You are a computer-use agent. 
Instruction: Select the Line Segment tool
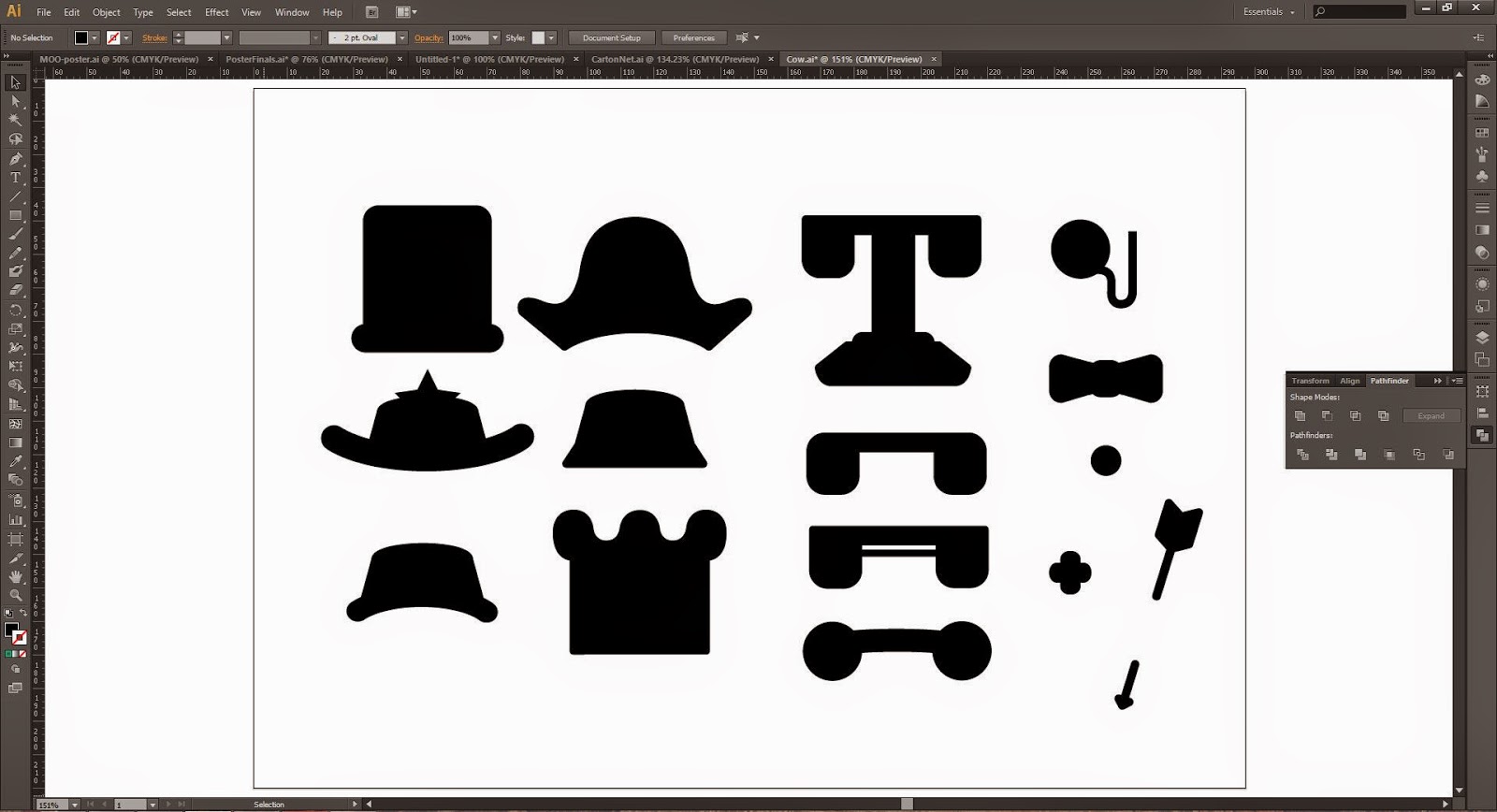[15, 196]
